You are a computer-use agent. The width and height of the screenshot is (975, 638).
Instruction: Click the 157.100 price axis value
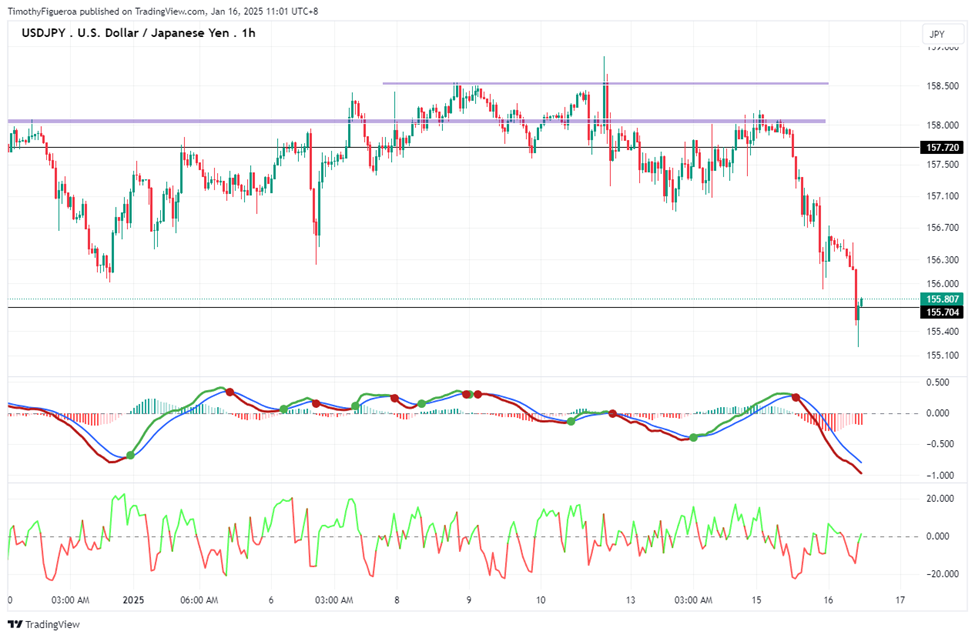tap(943, 196)
